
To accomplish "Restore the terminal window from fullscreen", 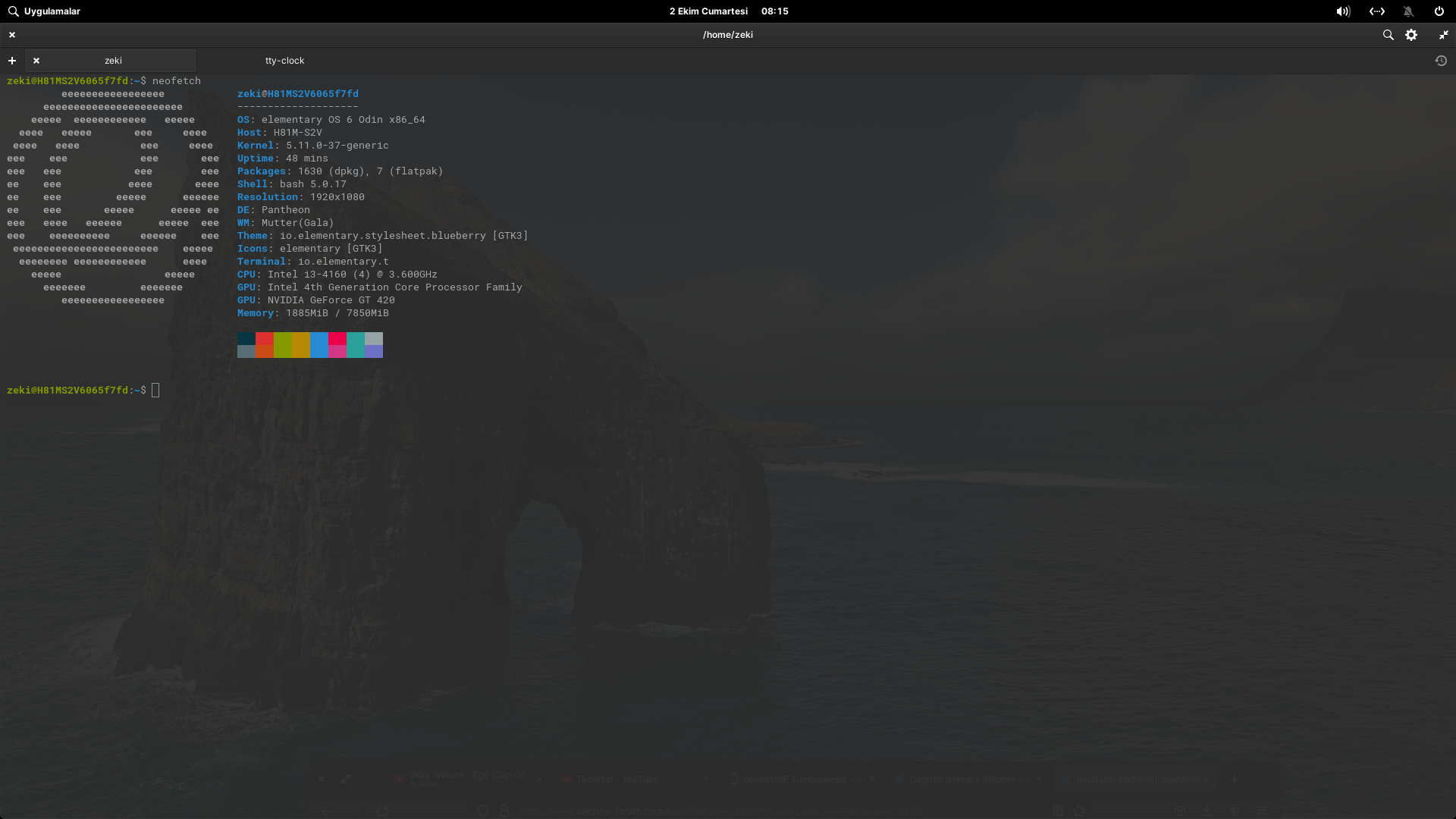I will 1443,35.
